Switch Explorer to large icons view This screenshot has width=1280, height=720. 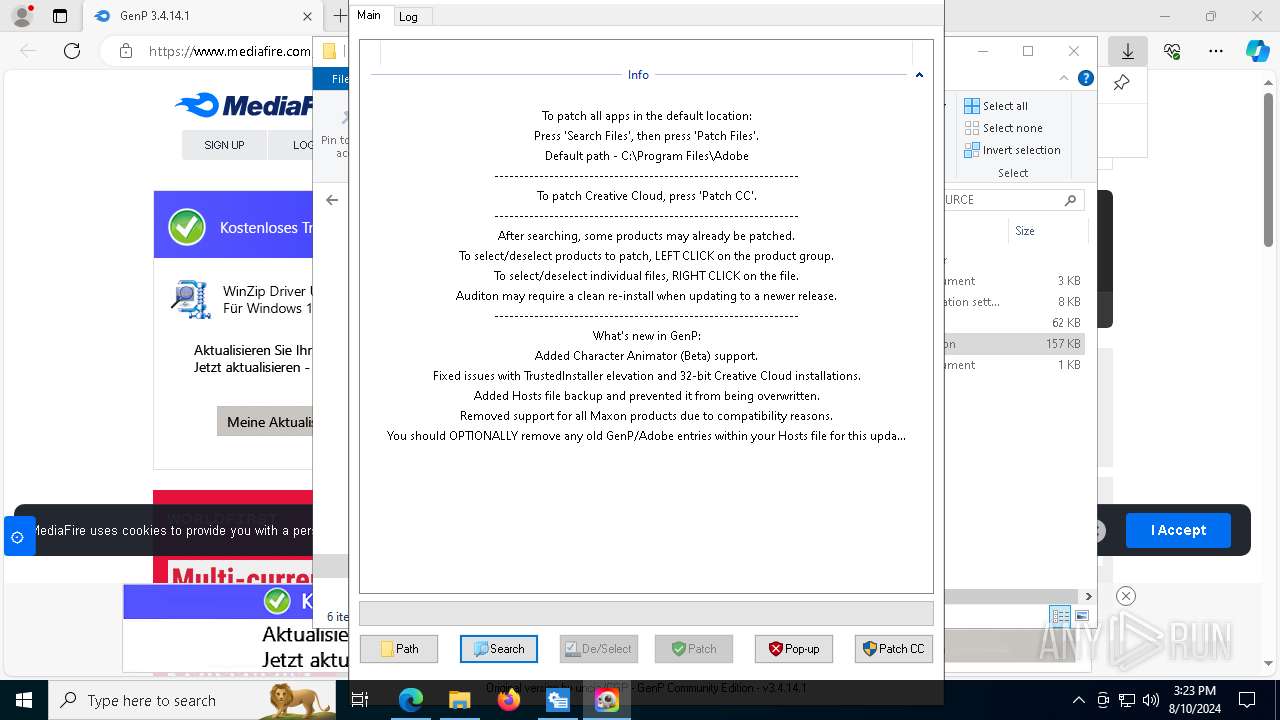(1081, 616)
